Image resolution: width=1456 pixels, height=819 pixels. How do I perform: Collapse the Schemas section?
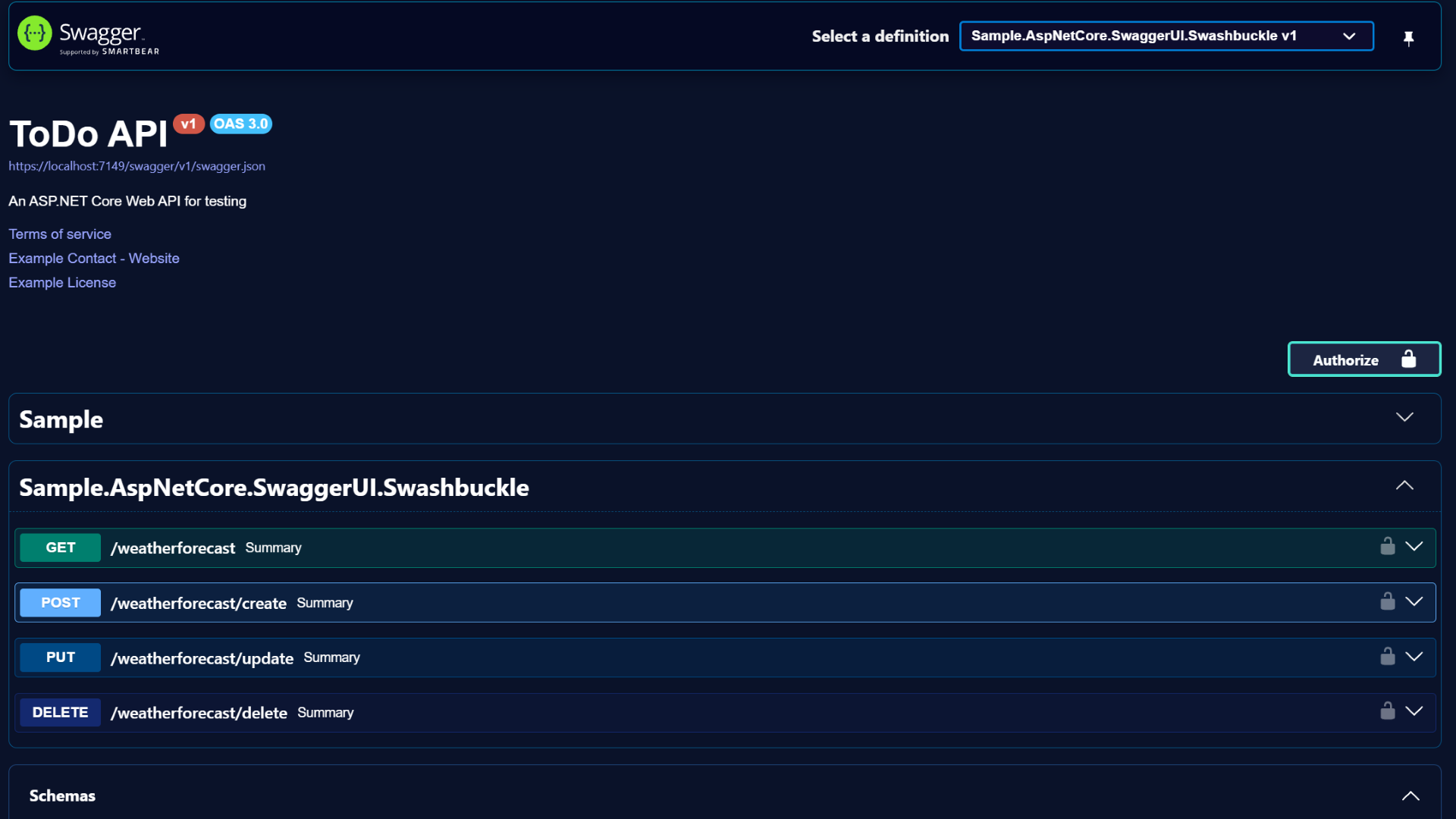(1410, 795)
